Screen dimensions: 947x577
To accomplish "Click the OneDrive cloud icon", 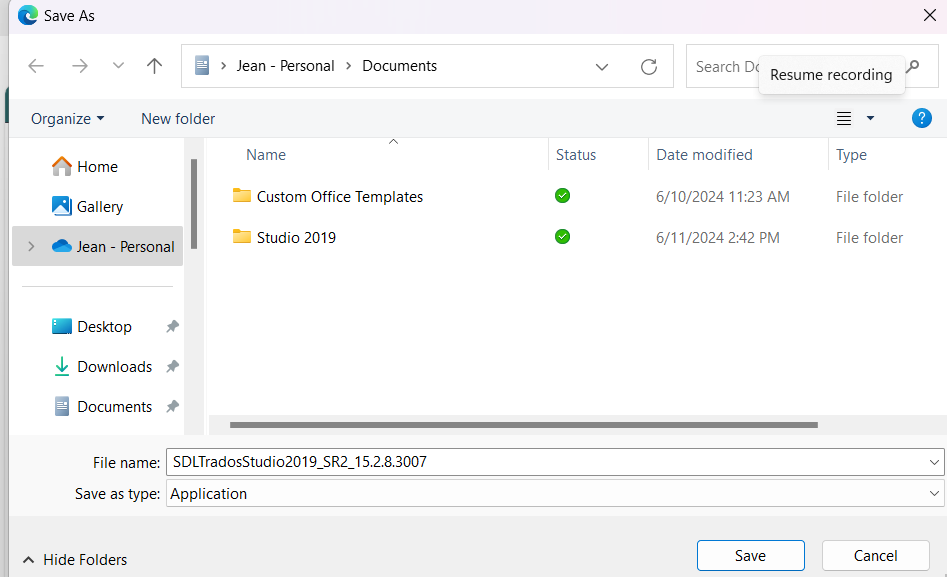I will click(x=62, y=246).
